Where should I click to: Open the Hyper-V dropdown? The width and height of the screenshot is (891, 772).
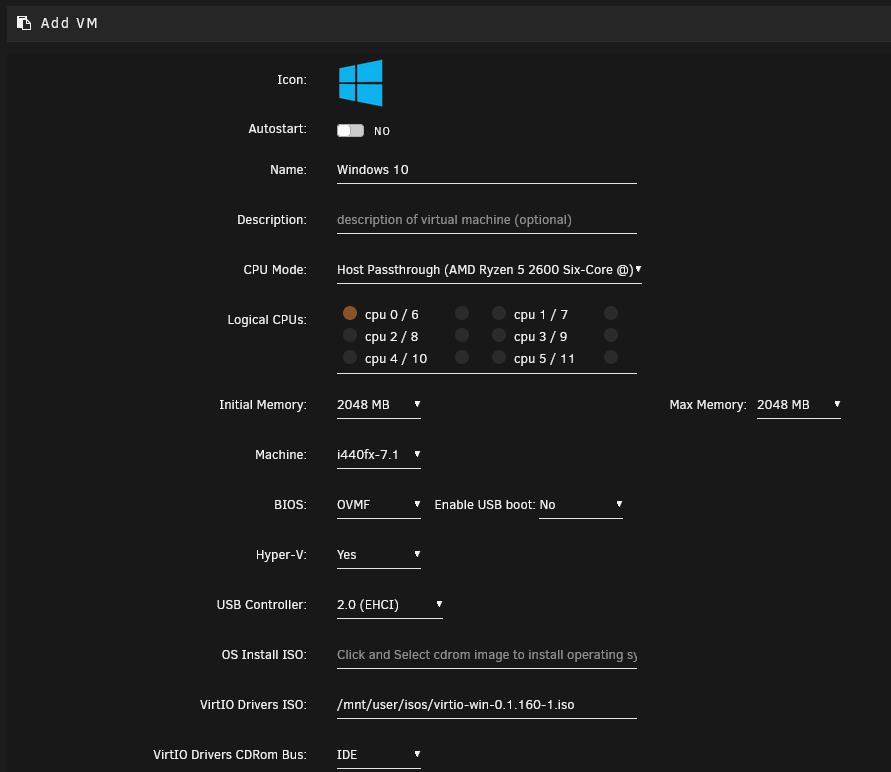(378, 555)
